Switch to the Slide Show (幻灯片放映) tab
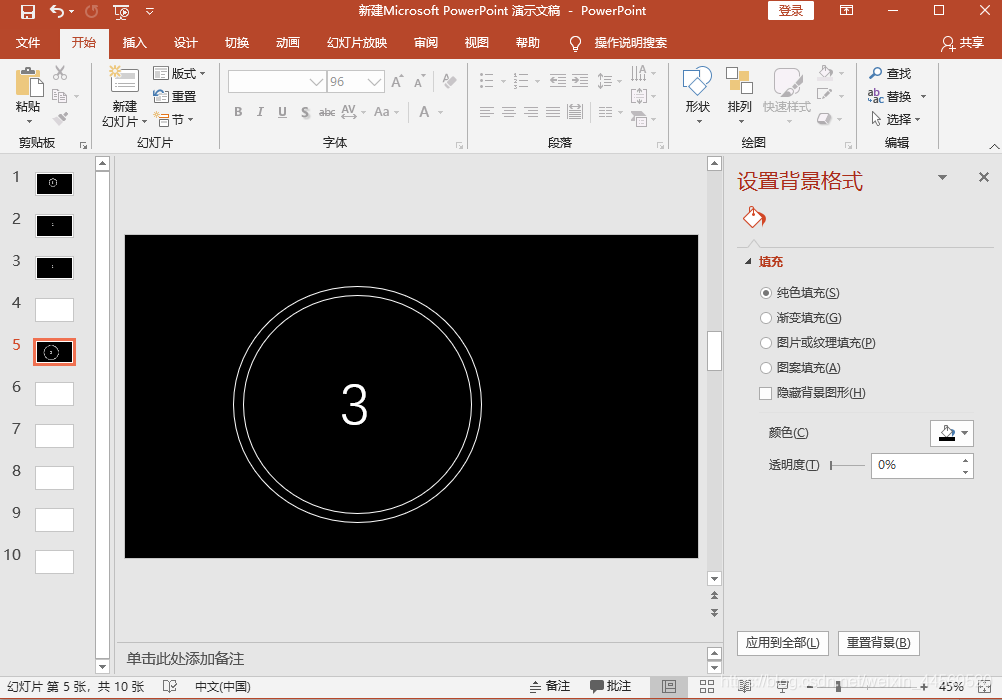Viewport: 1002px width, 700px height. (x=357, y=43)
